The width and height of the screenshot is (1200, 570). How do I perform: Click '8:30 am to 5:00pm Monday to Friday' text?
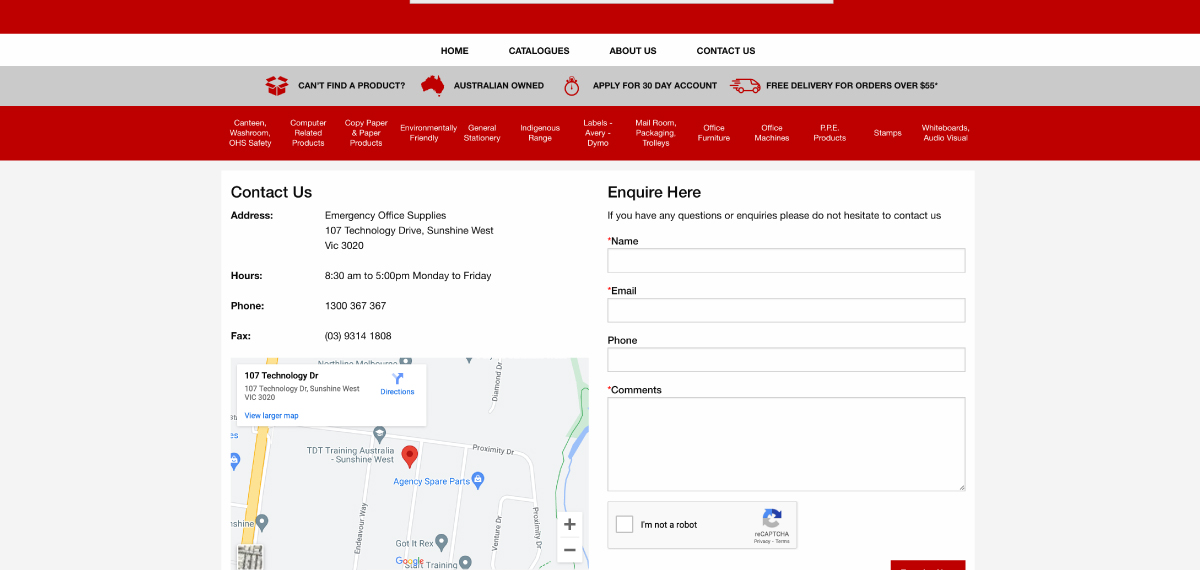[408, 276]
